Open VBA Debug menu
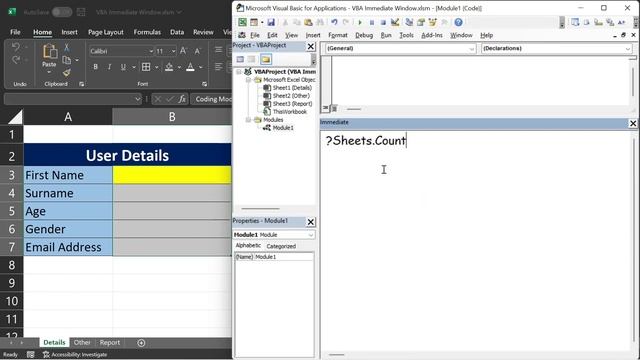640x360 pixels. pyautogui.click(x=364, y=35)
